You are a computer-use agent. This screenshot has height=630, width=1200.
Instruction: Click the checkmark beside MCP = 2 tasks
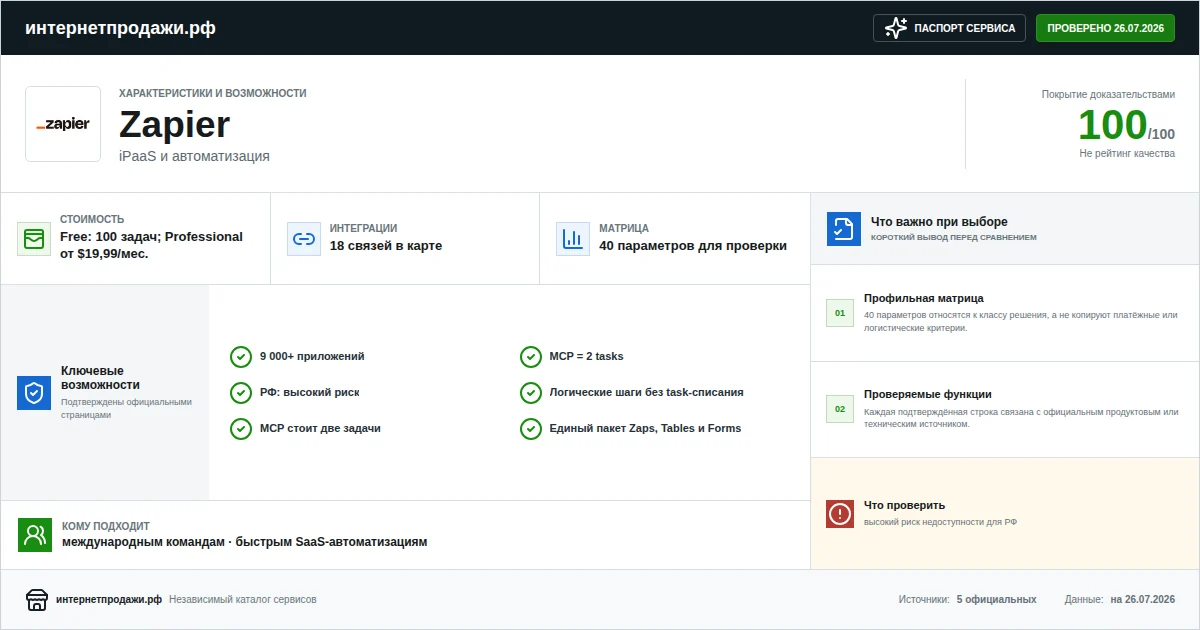pos(531,357)
